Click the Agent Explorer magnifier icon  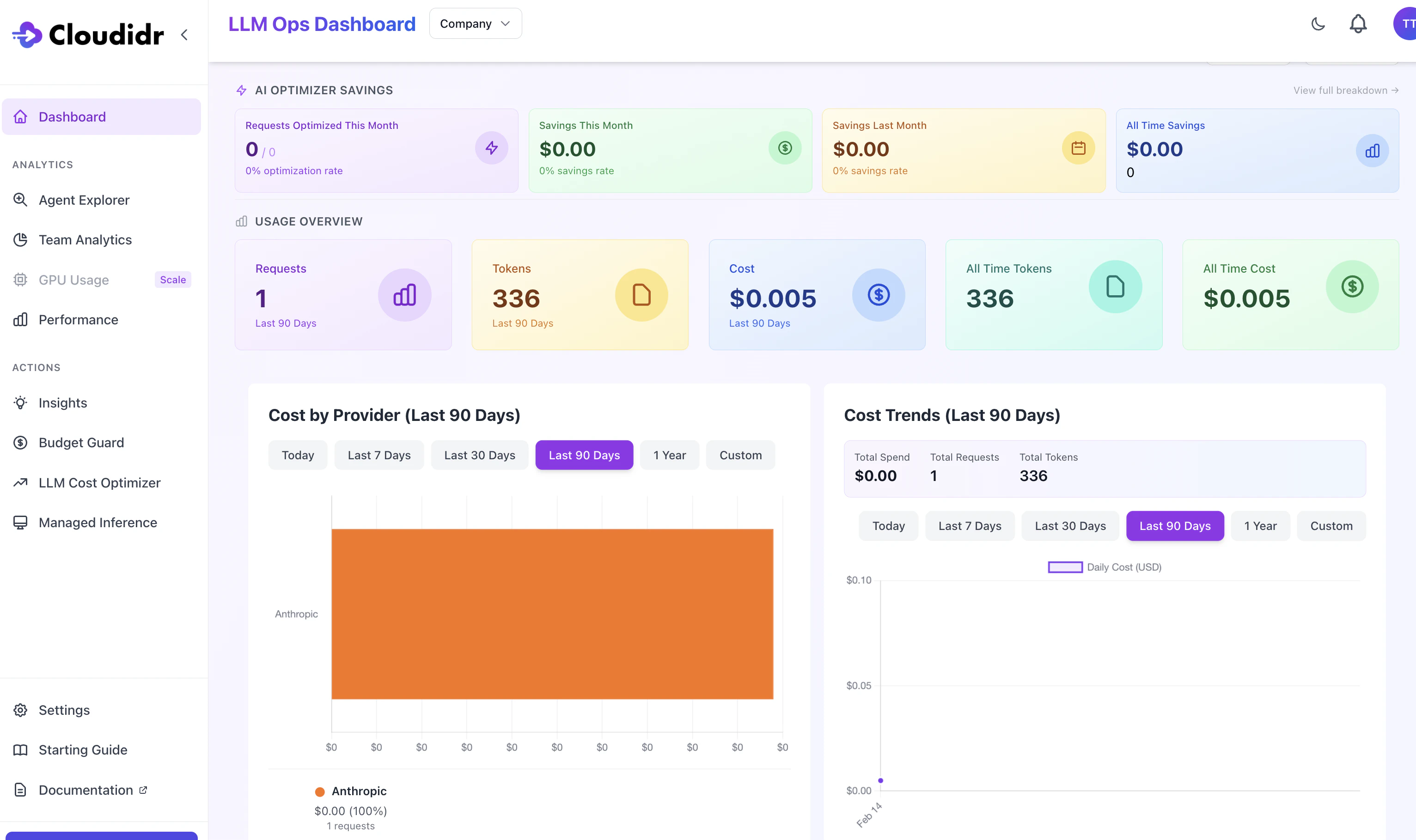[x=20, y=200]
